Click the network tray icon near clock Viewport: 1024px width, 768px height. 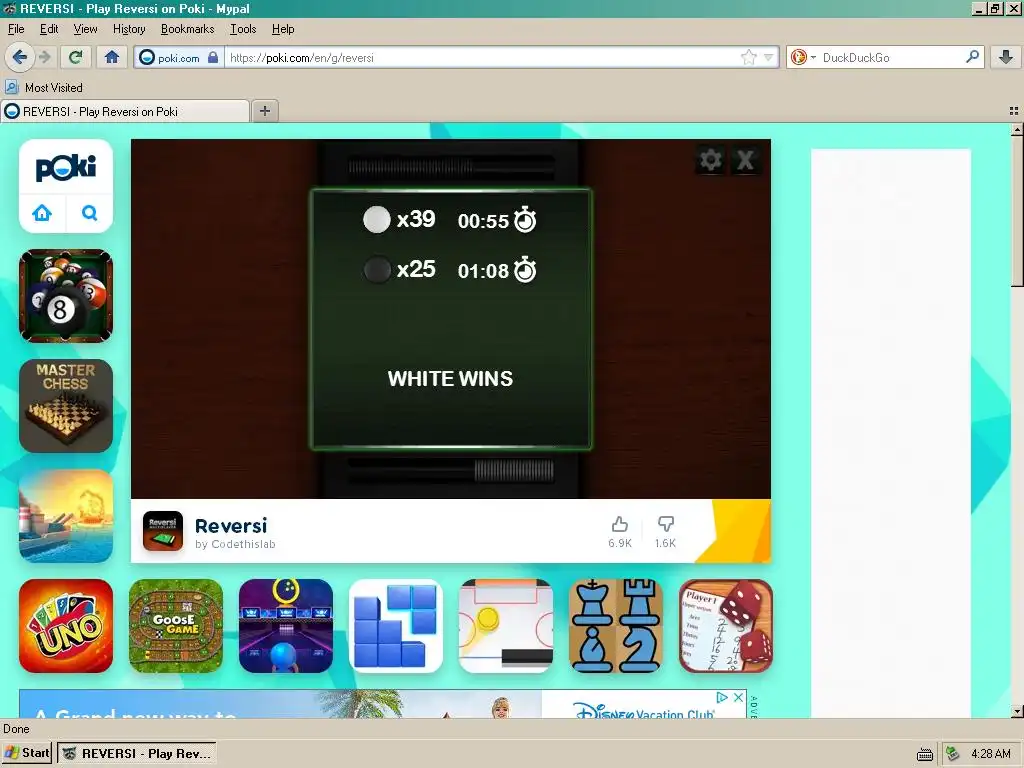coord(953,754)
